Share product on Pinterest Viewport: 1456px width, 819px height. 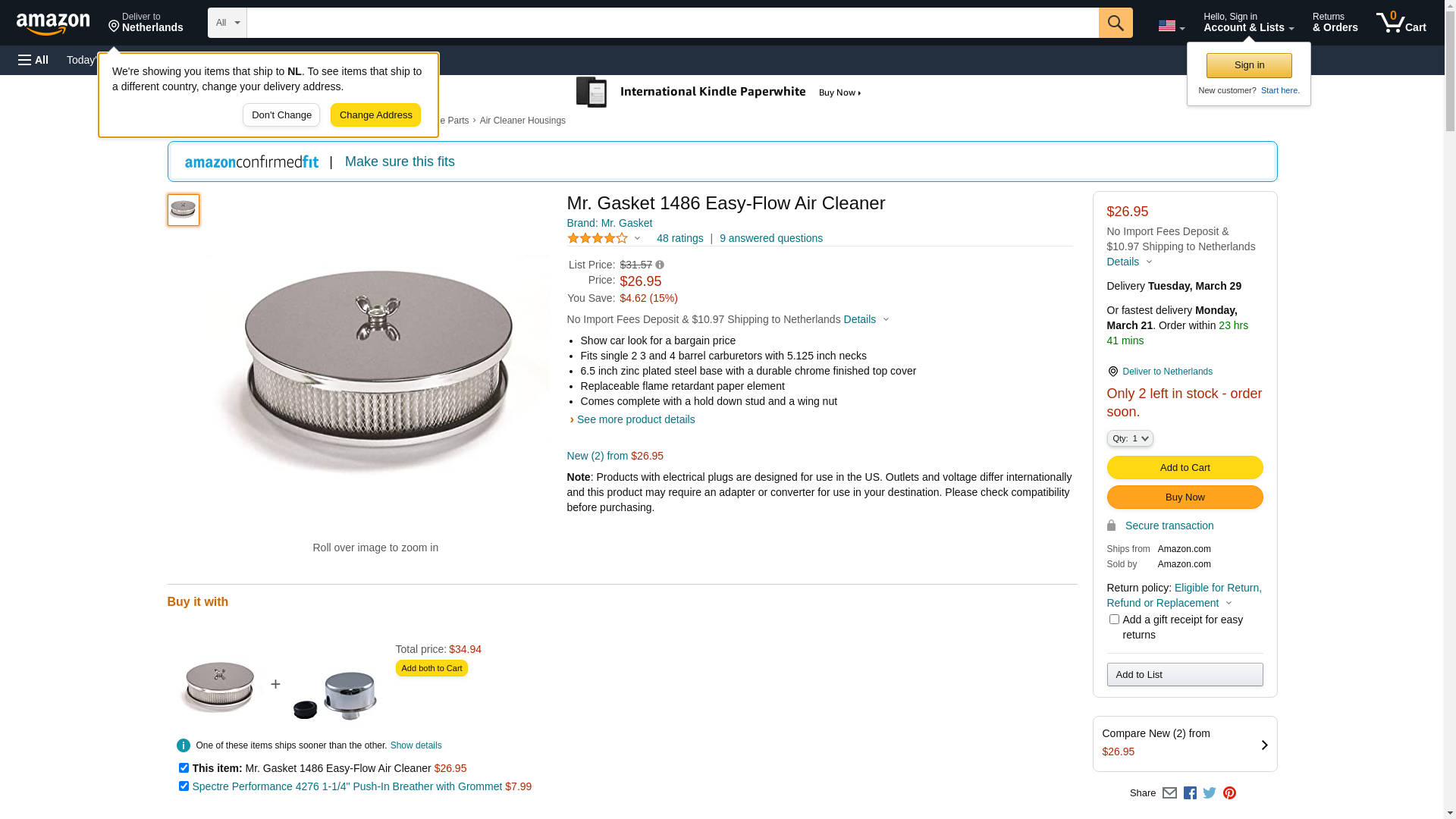coord(1229,793)
